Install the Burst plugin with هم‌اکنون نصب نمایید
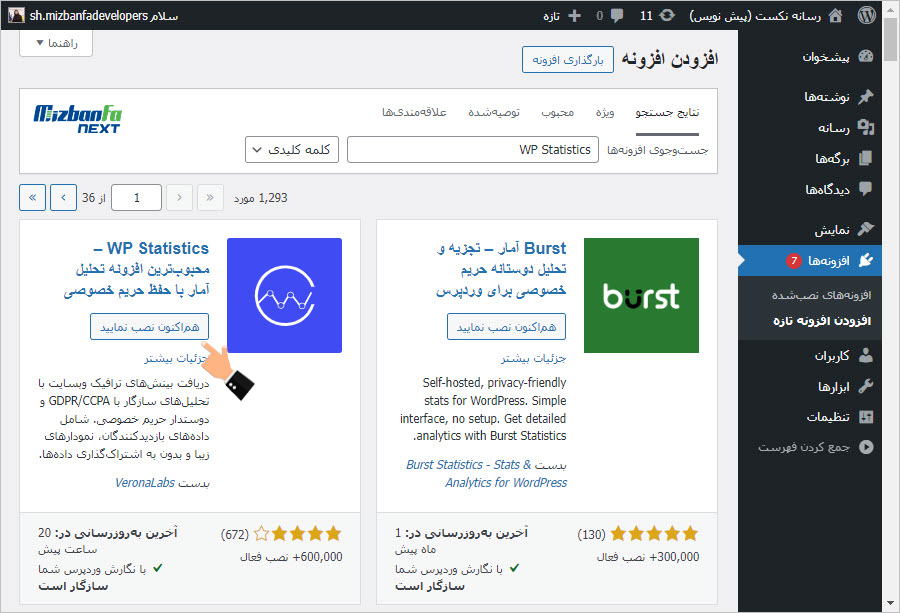900x613 pixels. point(506,327)
